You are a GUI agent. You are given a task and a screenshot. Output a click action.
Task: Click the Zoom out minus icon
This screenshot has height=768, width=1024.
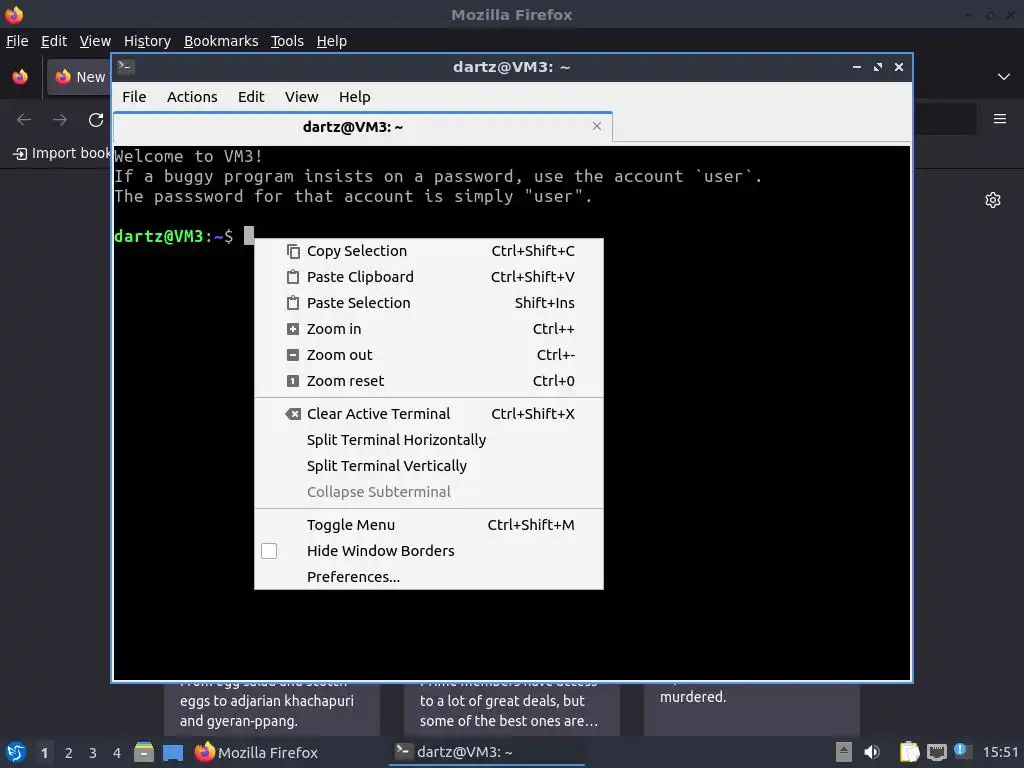click(293, 355)
